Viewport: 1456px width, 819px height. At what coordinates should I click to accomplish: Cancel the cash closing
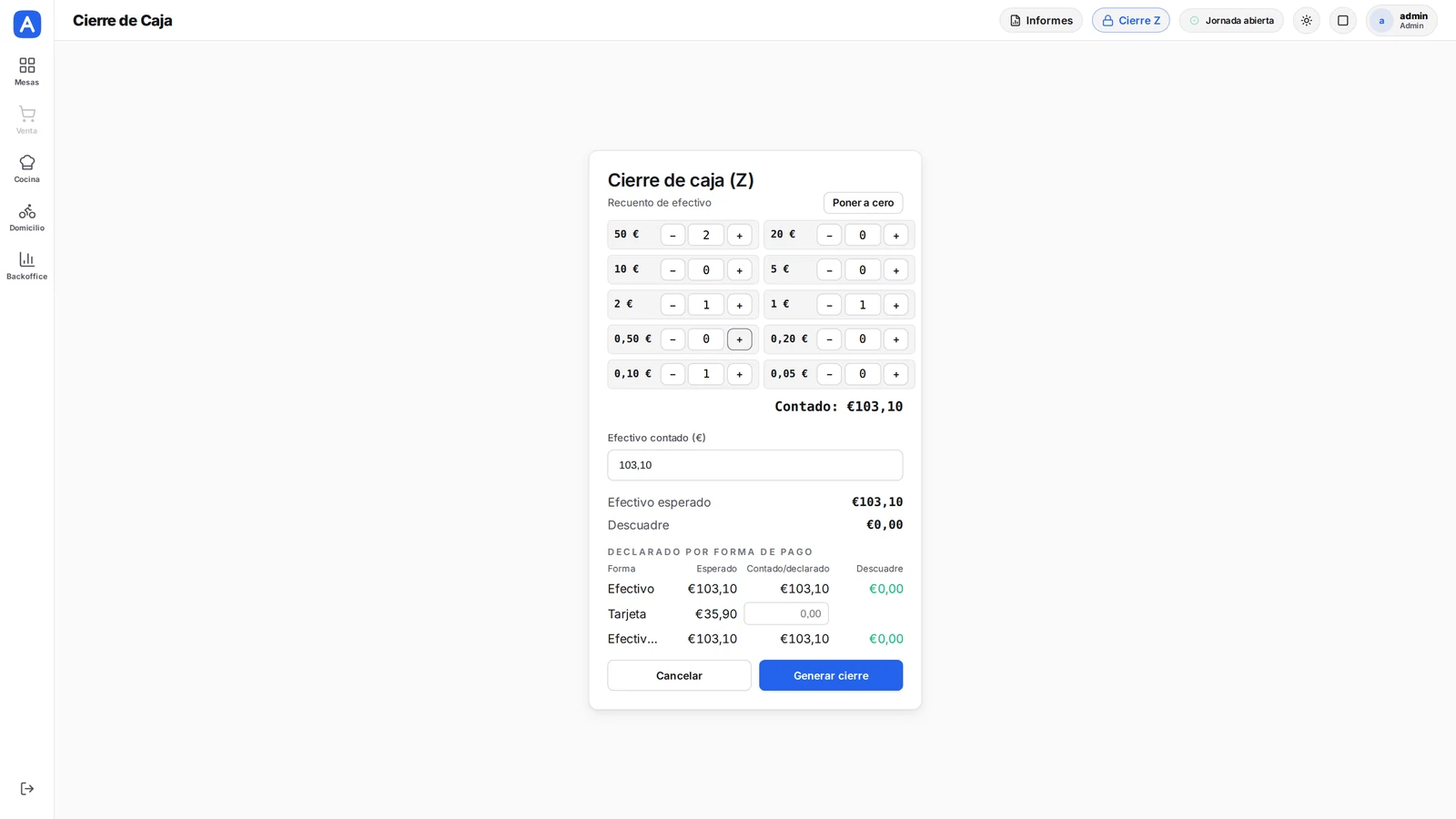click(679, 675)
